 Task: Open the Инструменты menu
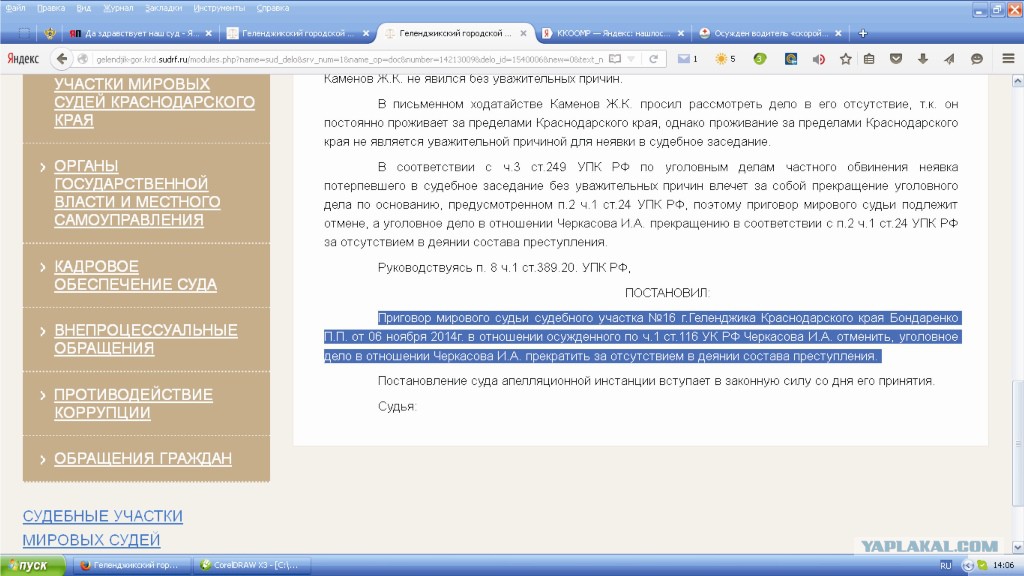pos(219,8)
